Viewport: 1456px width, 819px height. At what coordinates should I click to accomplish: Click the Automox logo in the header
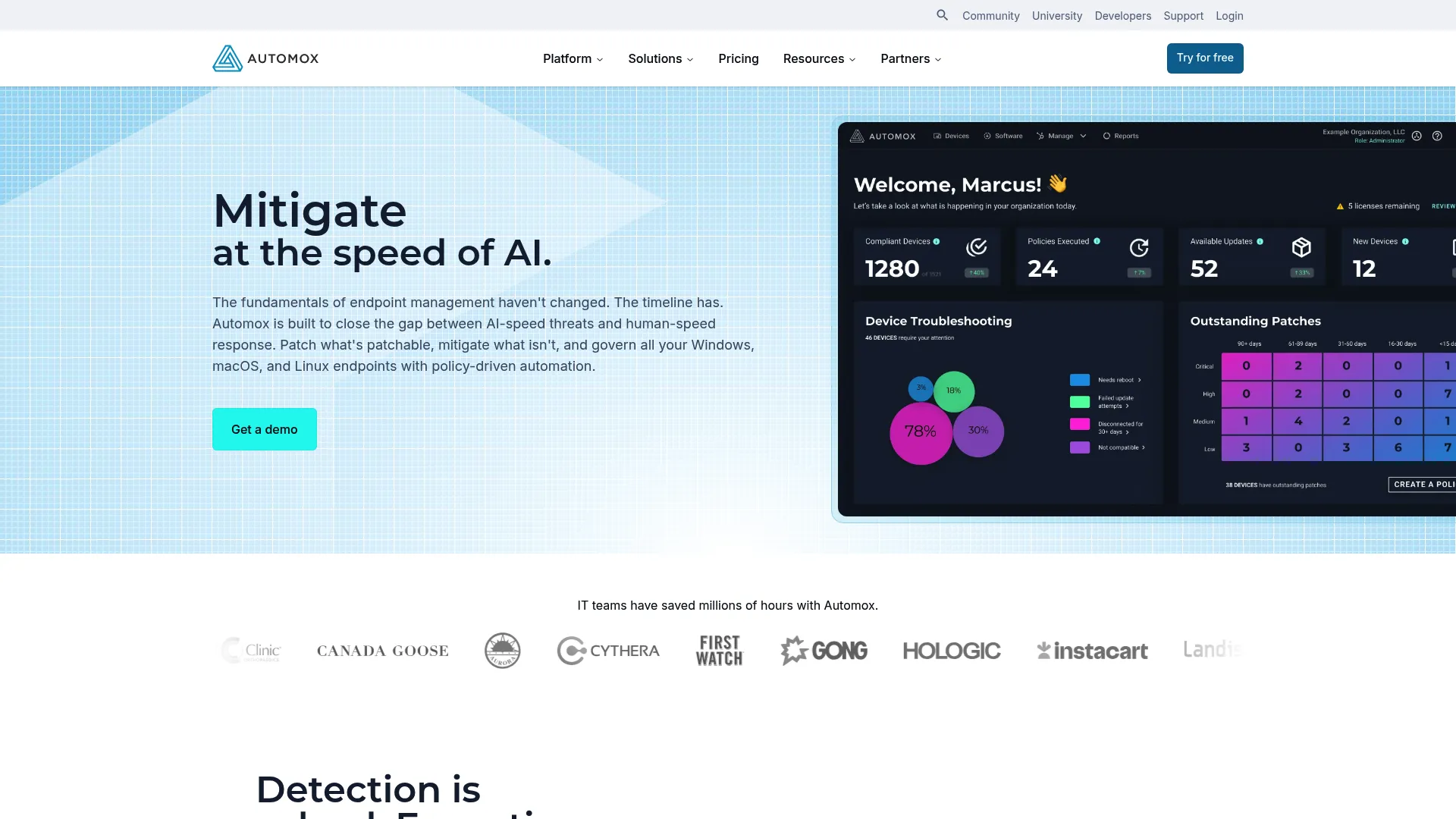(265, 58)
